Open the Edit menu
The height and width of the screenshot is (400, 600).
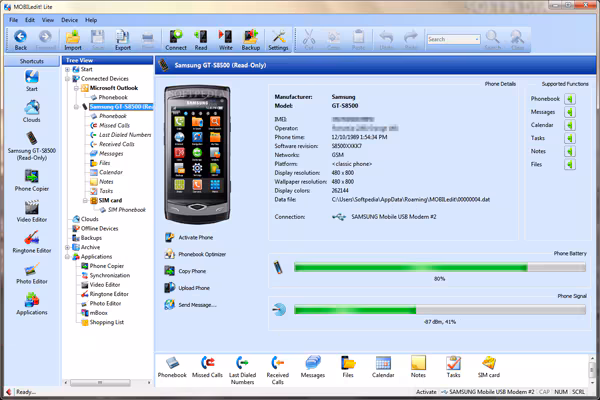pos(30,20)
